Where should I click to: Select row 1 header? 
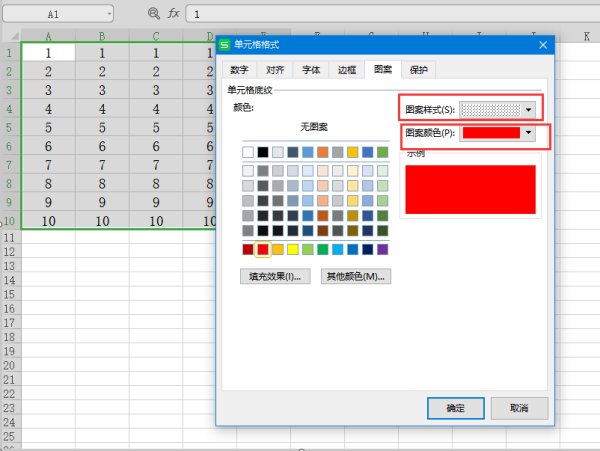pos(10,53)
